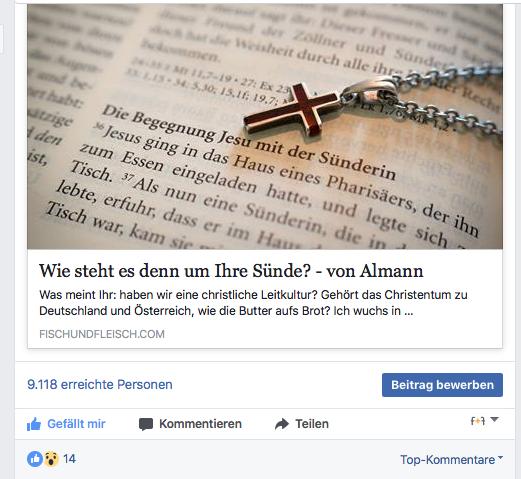This screenshot has height=479, width=521.
Task: Show who reacted via the 14 count
Action: [69, 459]
